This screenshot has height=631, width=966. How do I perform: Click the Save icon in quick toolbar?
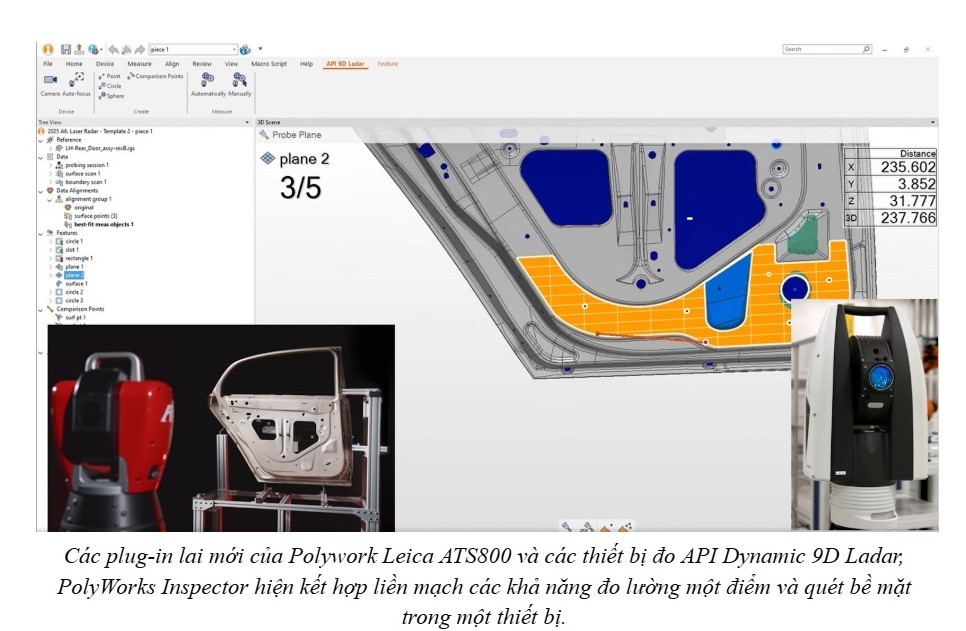pos(65,49)
